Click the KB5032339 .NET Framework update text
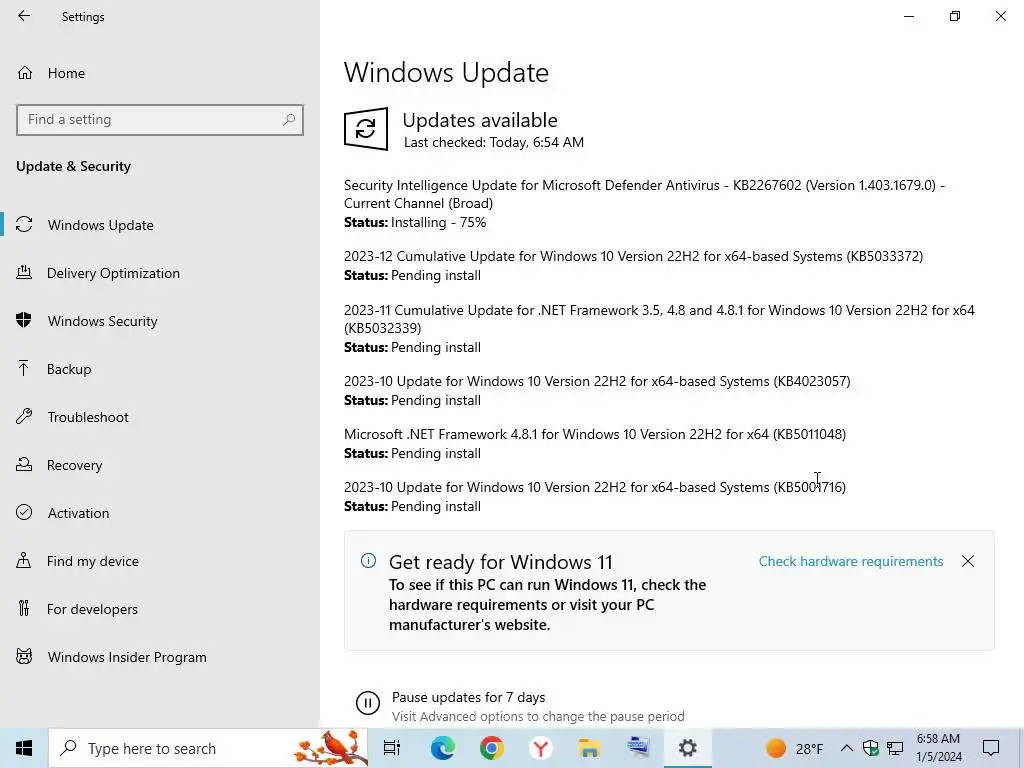Viewport: 1024px width, 768px height. [x=659, y=319]
